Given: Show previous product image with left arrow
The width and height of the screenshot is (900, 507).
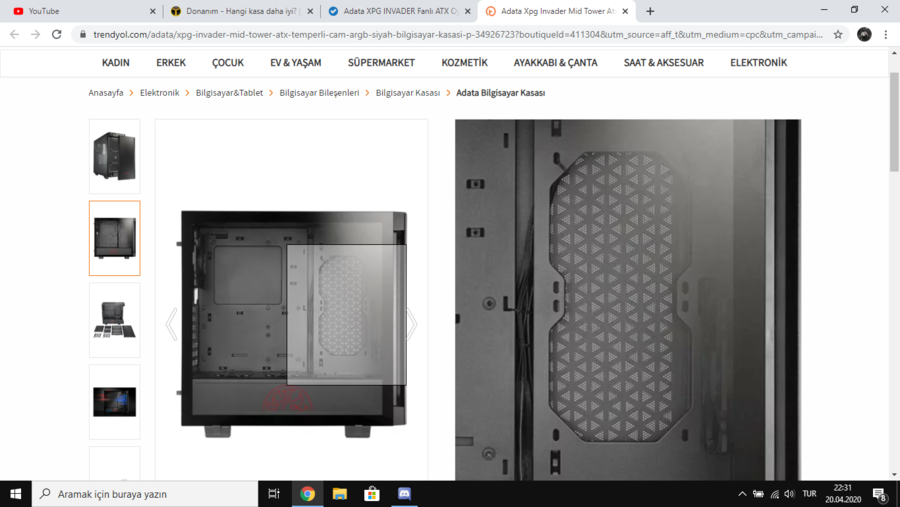Looking at the screenshot, I should pyautogui.click(x=171, y=324).
